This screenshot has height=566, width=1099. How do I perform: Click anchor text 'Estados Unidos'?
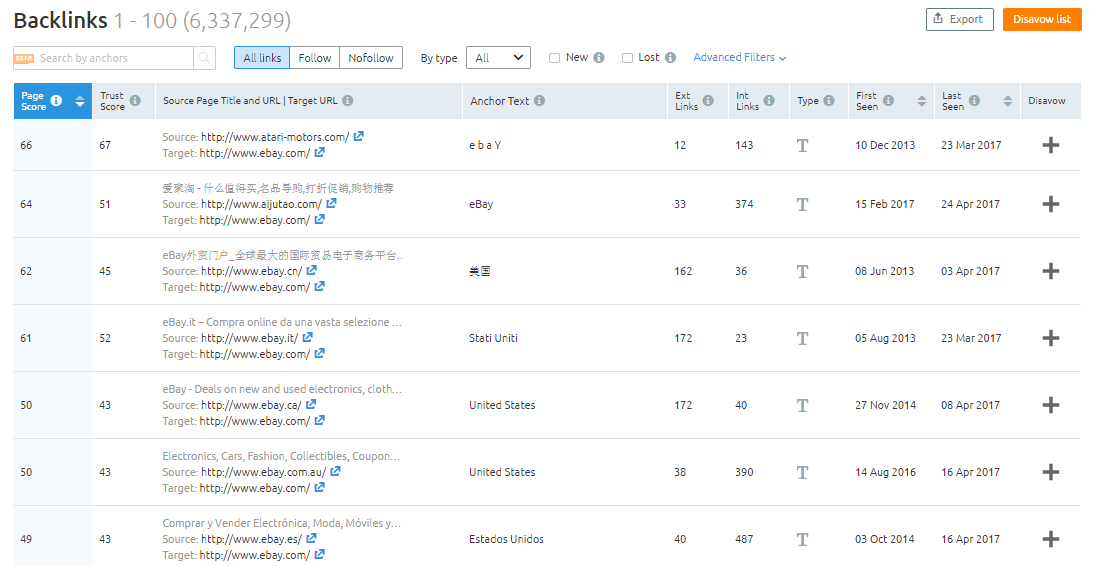[506, 539]
